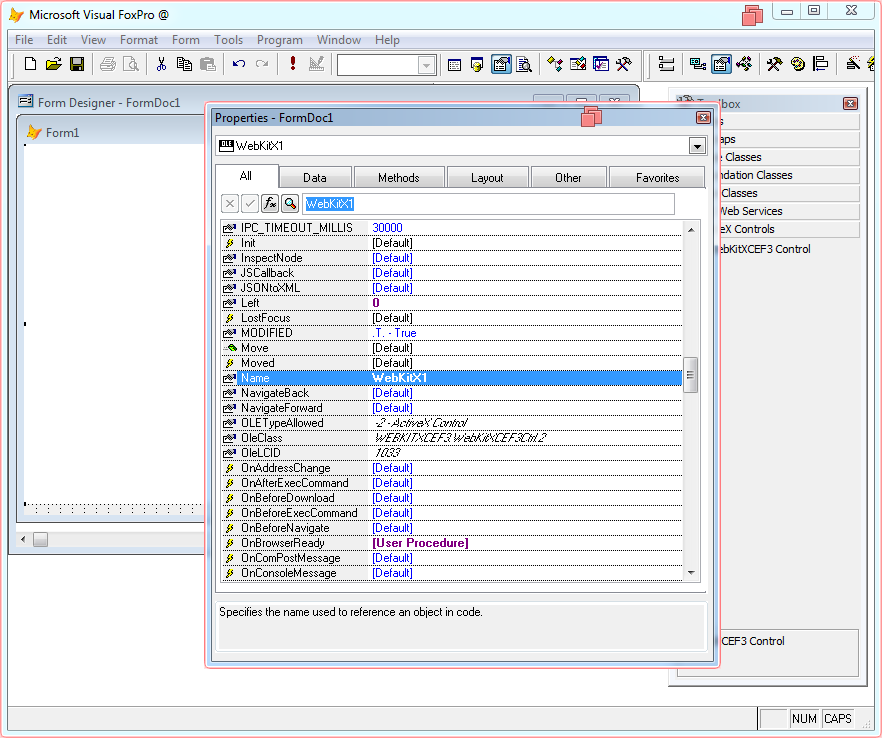Screen dimensions: 882x738
Task: Open the Expression Builder fx button
Action: click(270, 204)
